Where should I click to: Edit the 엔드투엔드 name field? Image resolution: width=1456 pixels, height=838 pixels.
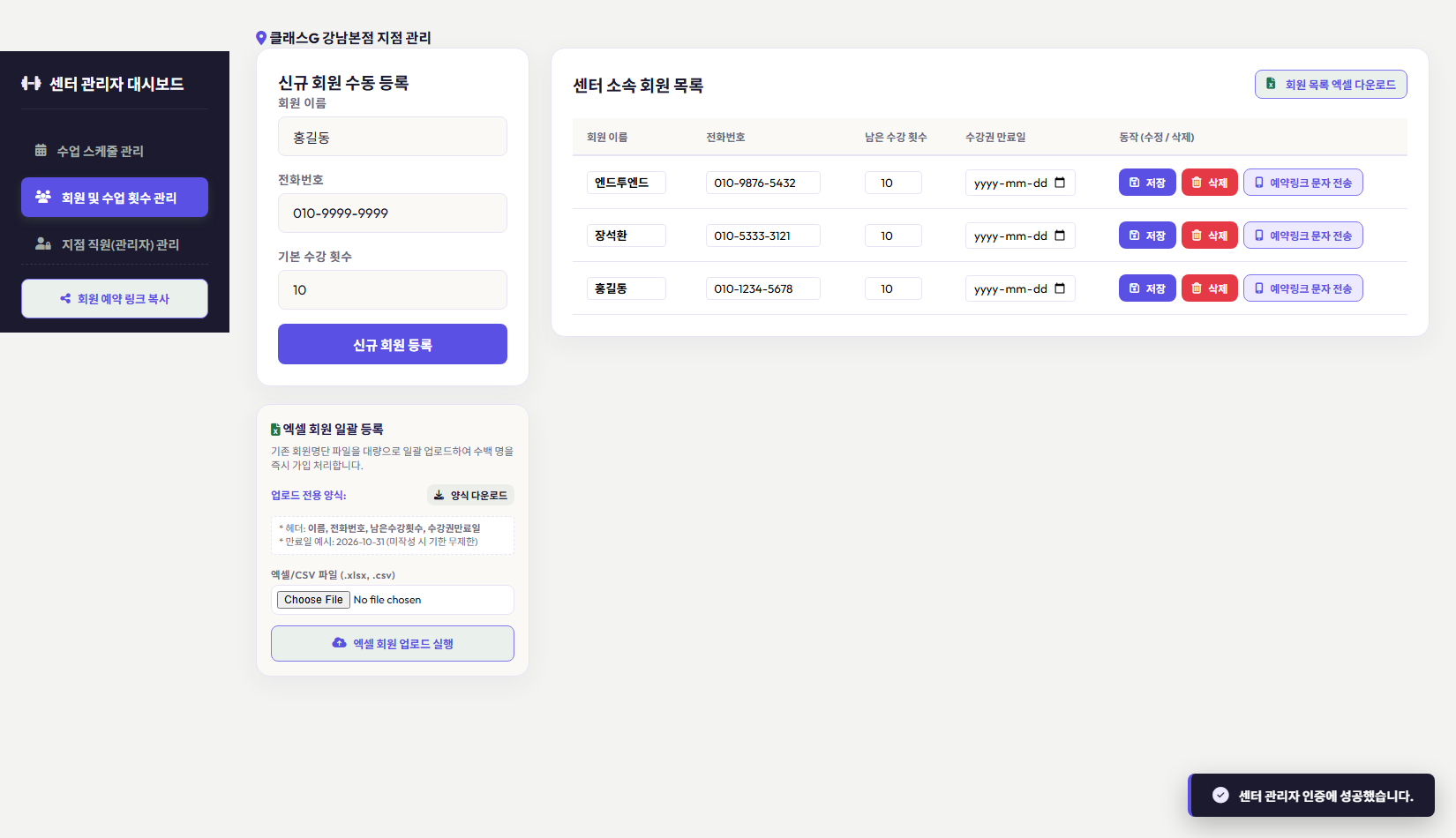point(627,183)
